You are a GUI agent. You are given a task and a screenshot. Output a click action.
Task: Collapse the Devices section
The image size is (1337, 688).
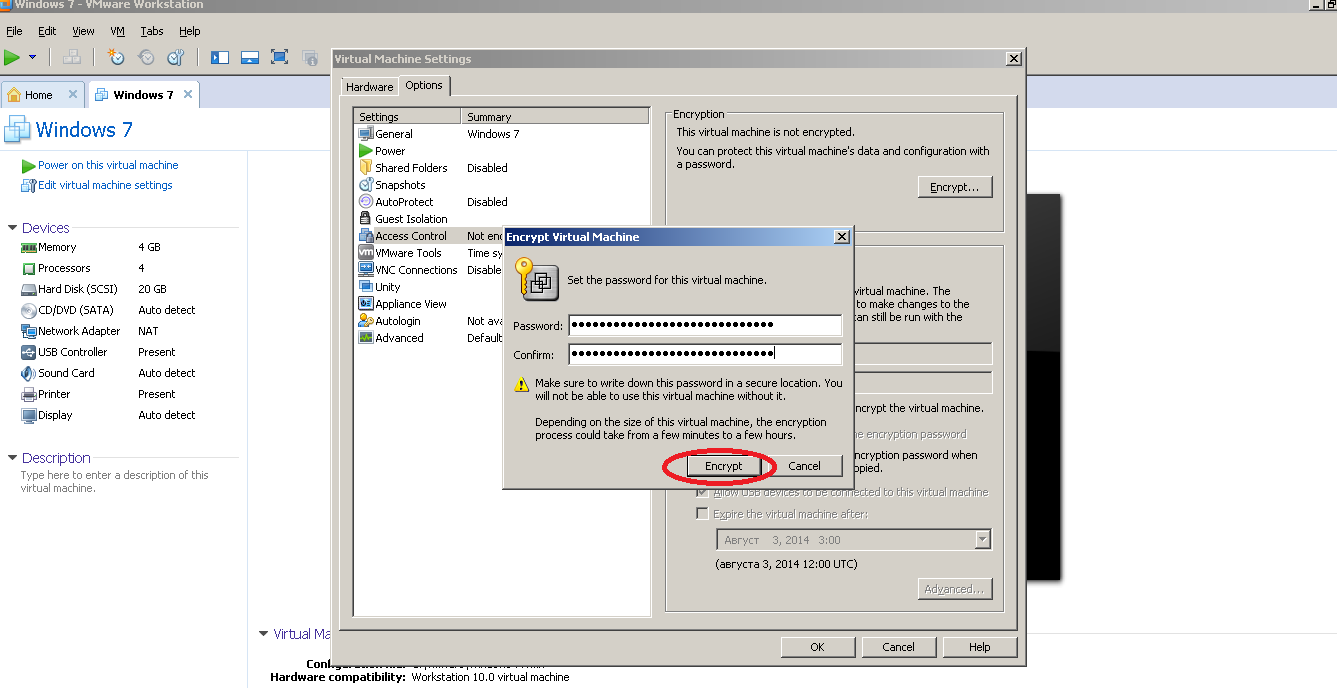12,228
